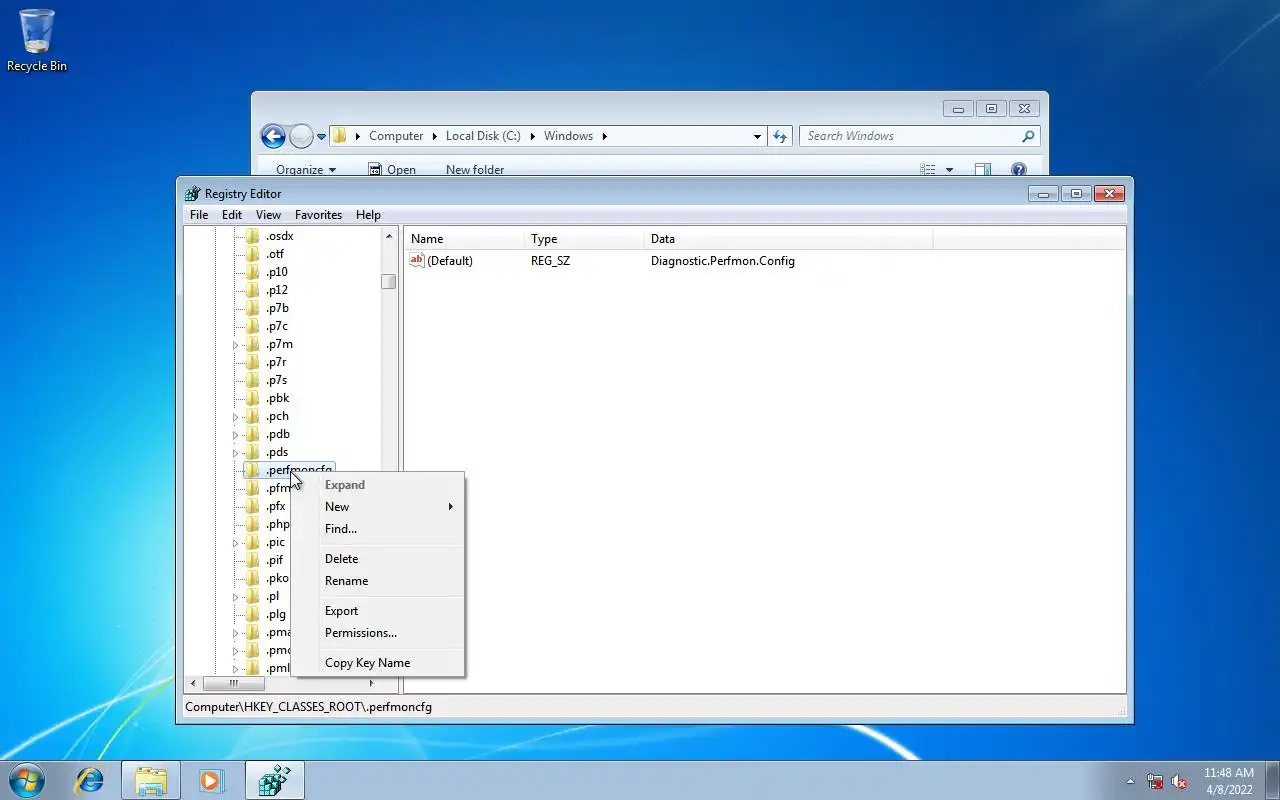Click Refresh button in Explorer address bar
The image size is (1280, 800).
point(781,136)
